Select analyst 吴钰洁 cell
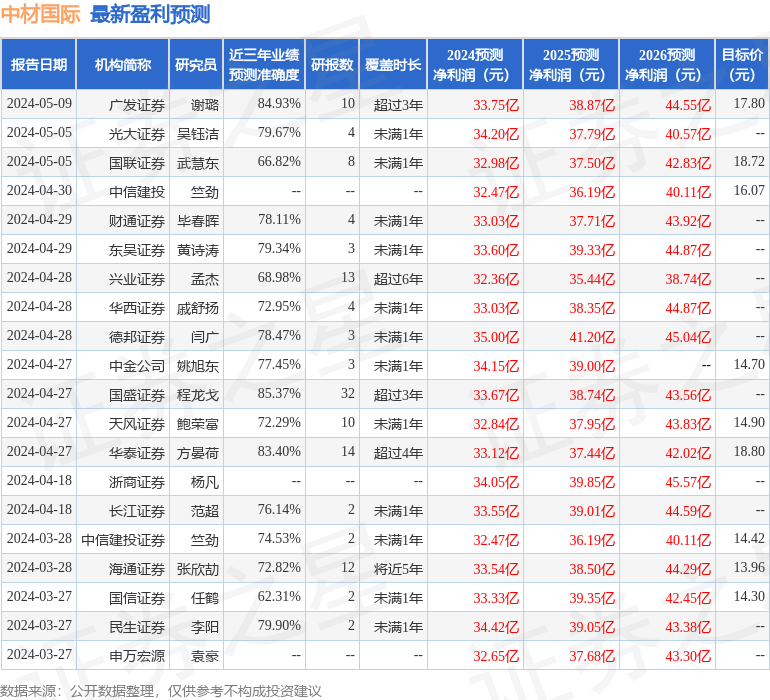 [198, 134]
